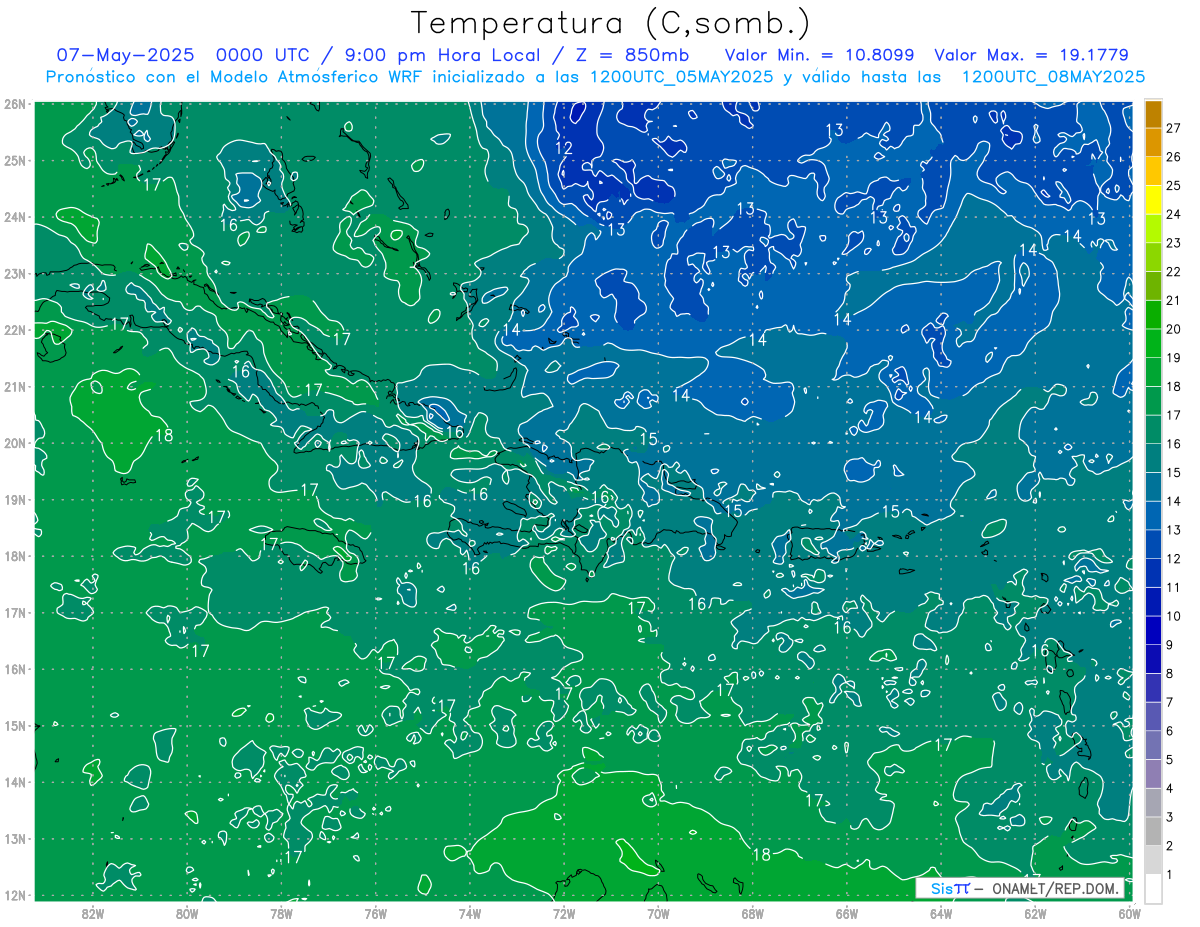Screen dimensions: 1200x927
Task: Click the "68W" longitude axis label
Action: [x=752, y=912]
